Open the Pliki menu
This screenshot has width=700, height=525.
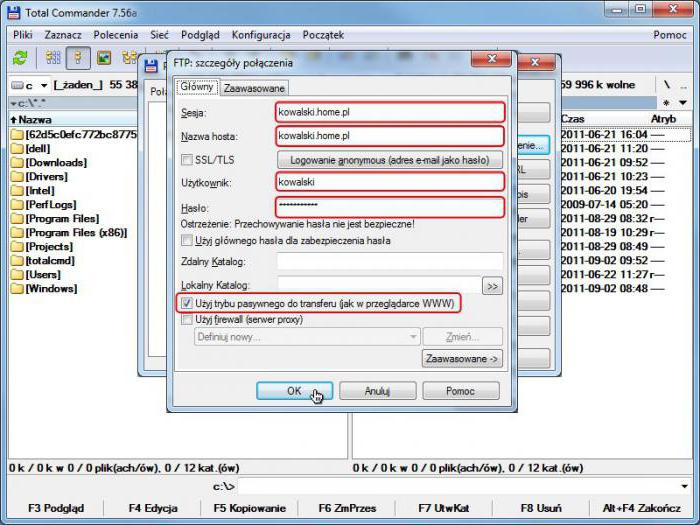(x=23, y=35)
